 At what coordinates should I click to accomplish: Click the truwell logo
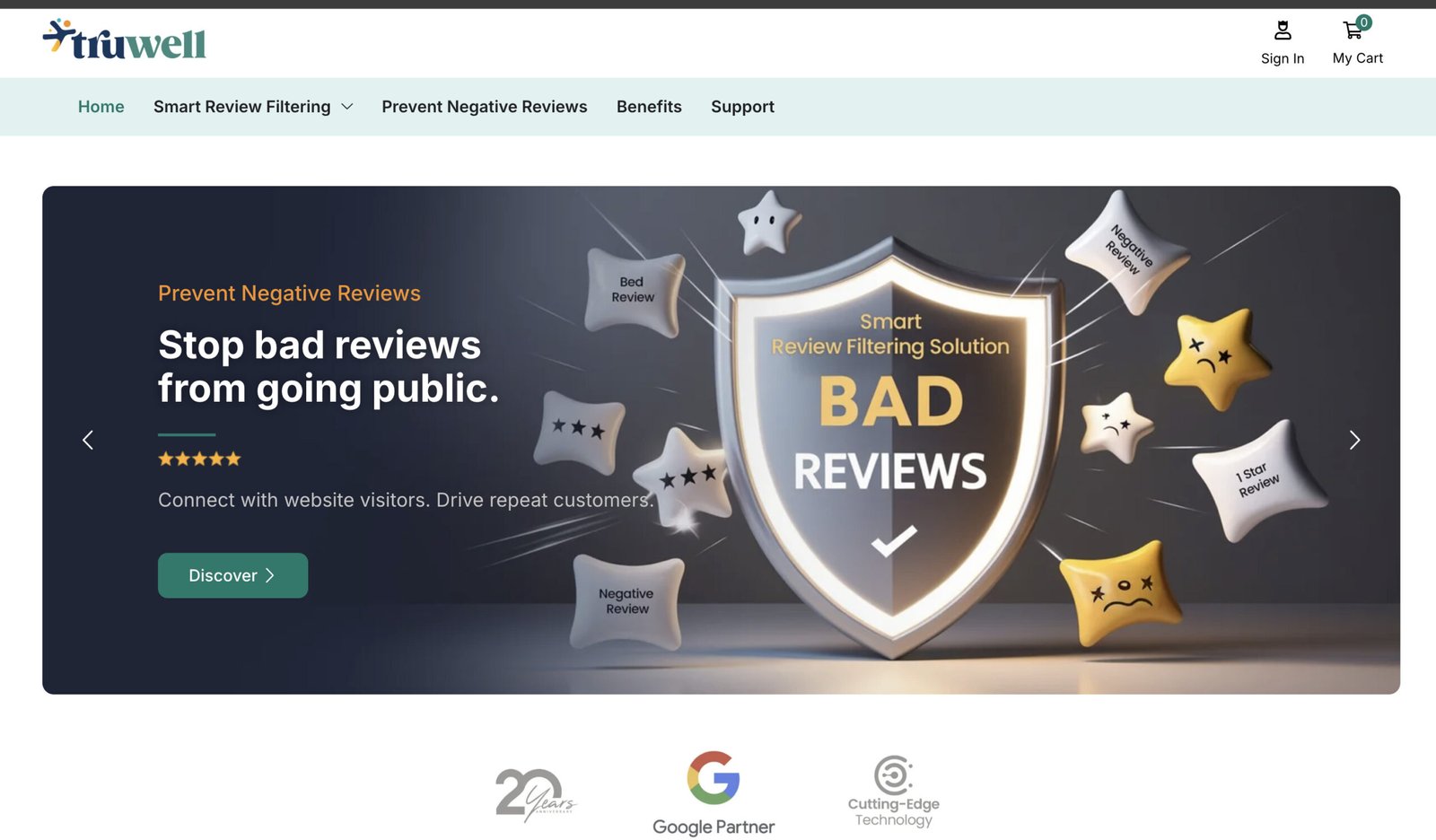tap(125, 40)
